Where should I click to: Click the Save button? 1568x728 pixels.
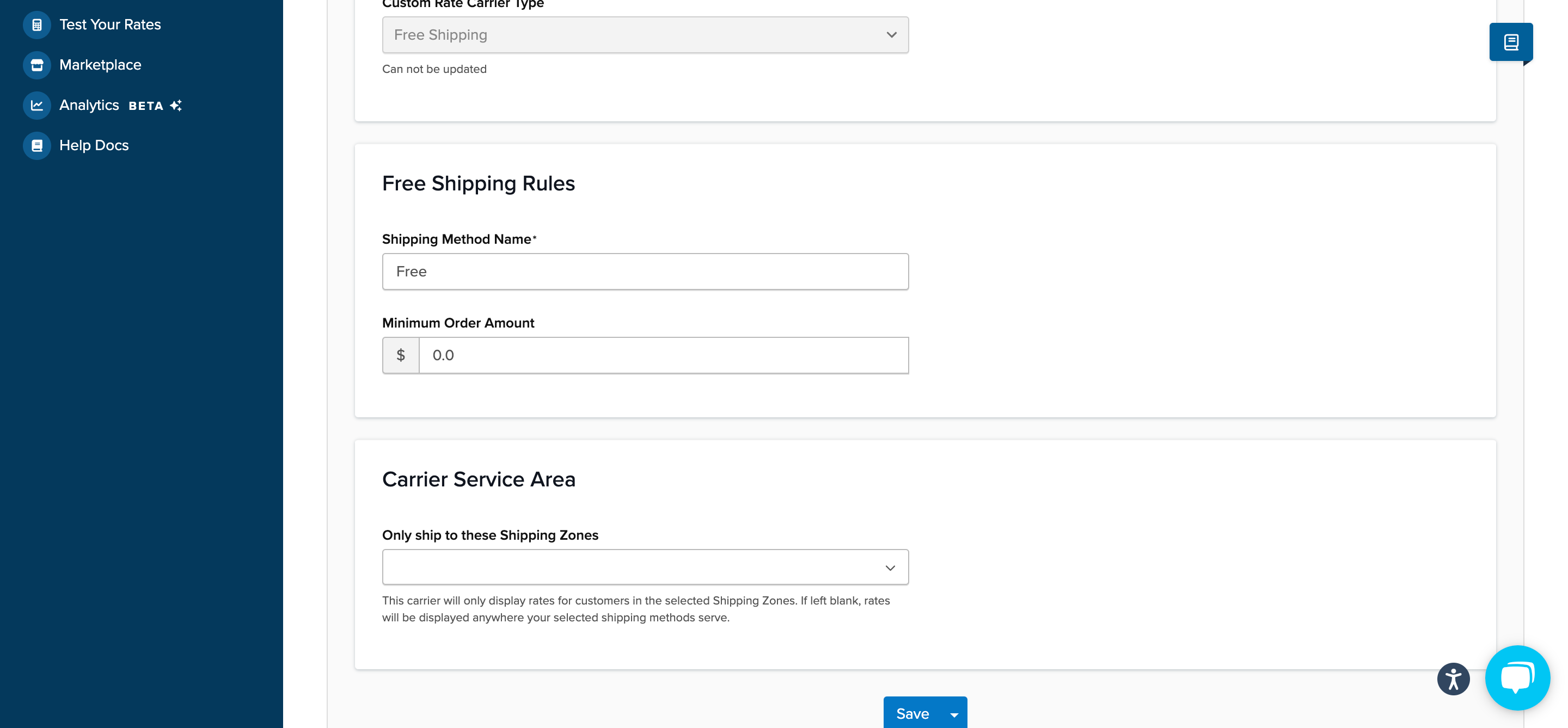[x=912, y=713]
